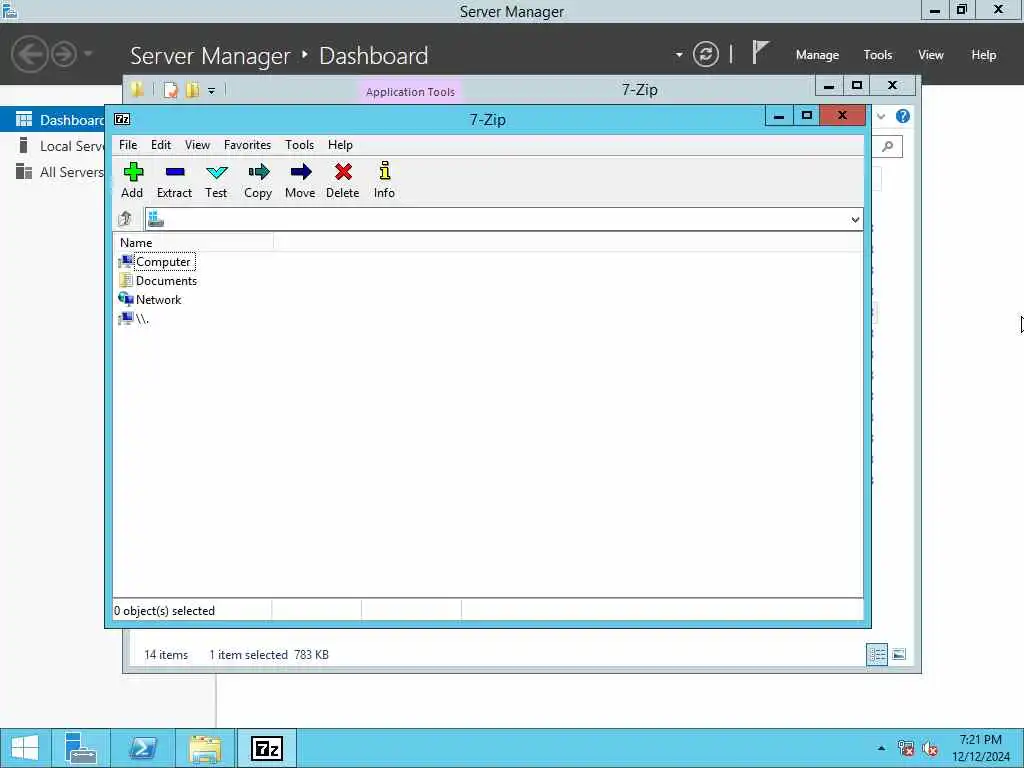Expand the Explorer ribbon chevron

[881, 116]
